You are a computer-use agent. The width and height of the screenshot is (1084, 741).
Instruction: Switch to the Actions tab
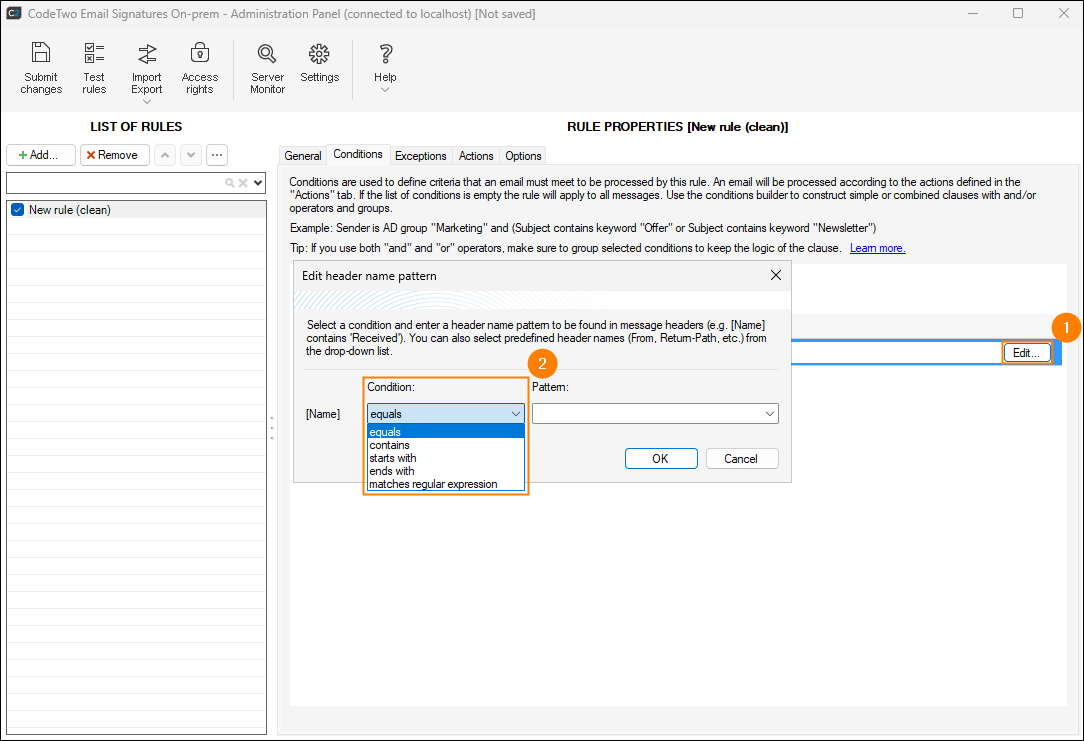click(476, 156)
